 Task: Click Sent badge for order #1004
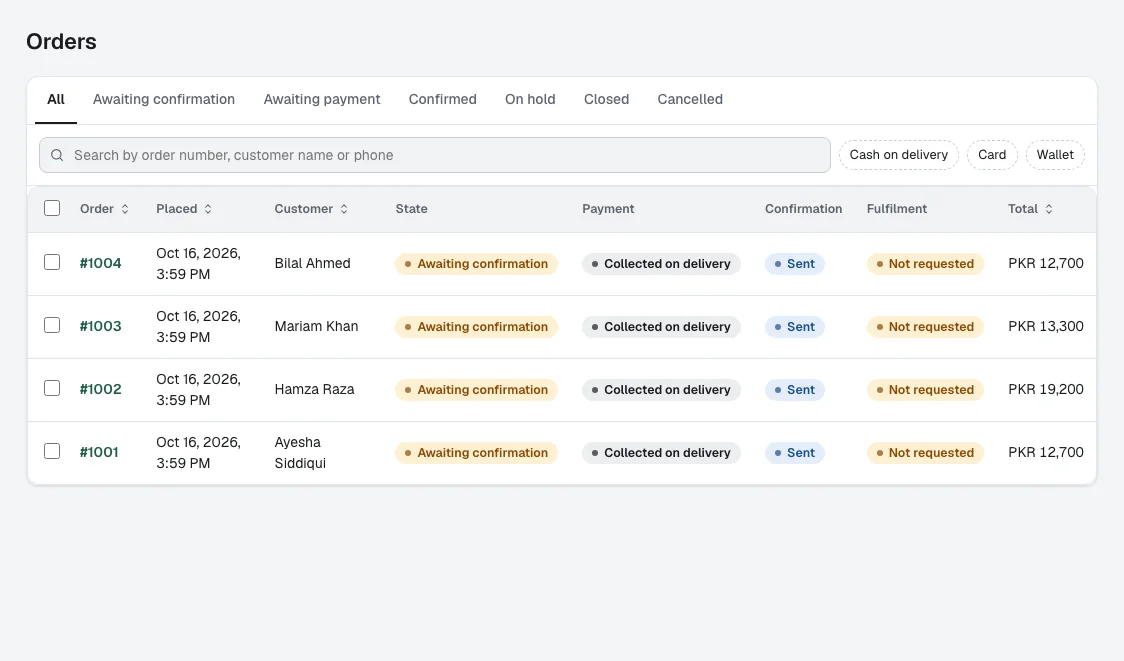[794, 264]
